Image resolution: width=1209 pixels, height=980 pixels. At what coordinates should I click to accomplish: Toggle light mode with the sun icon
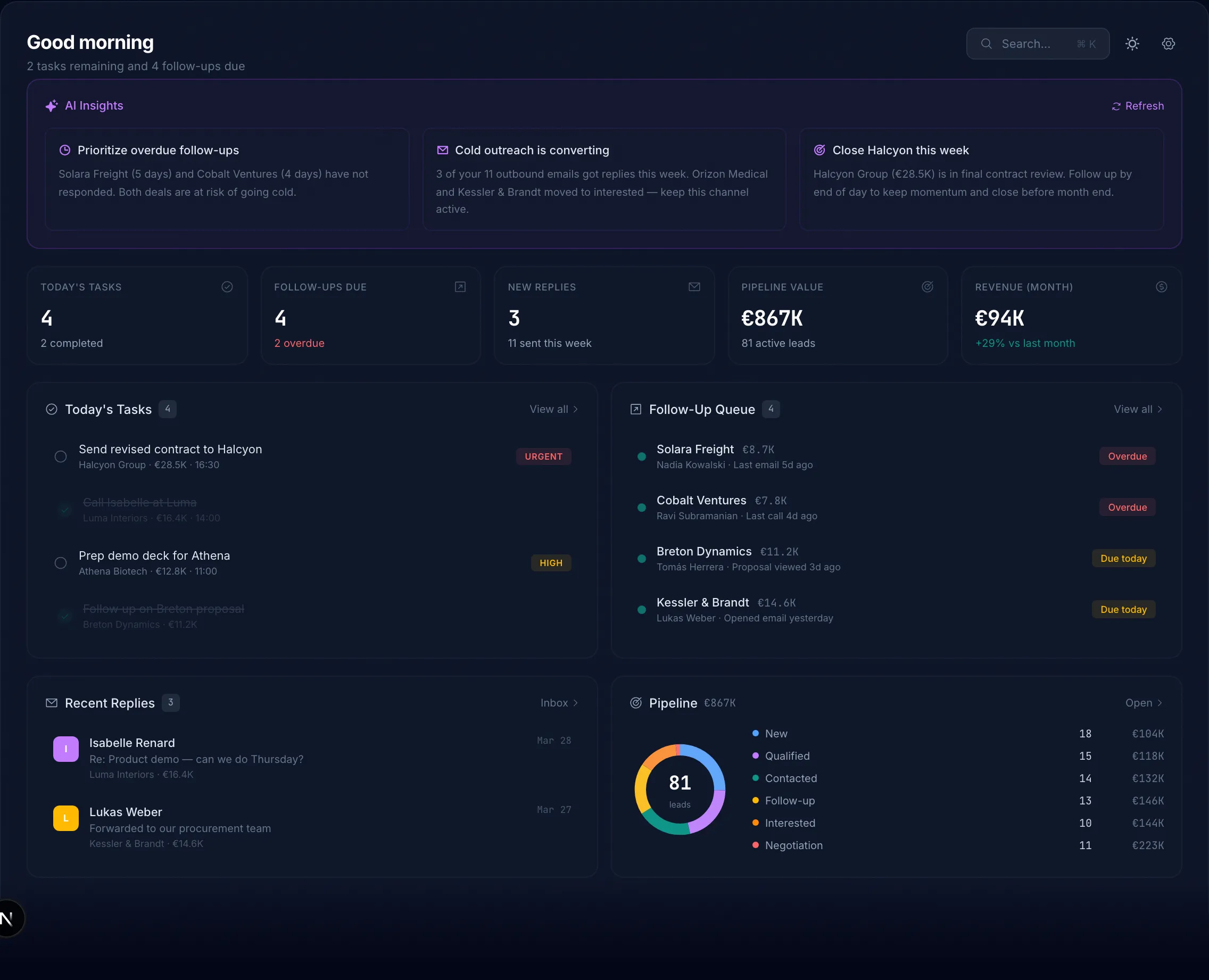point(1132,44)
